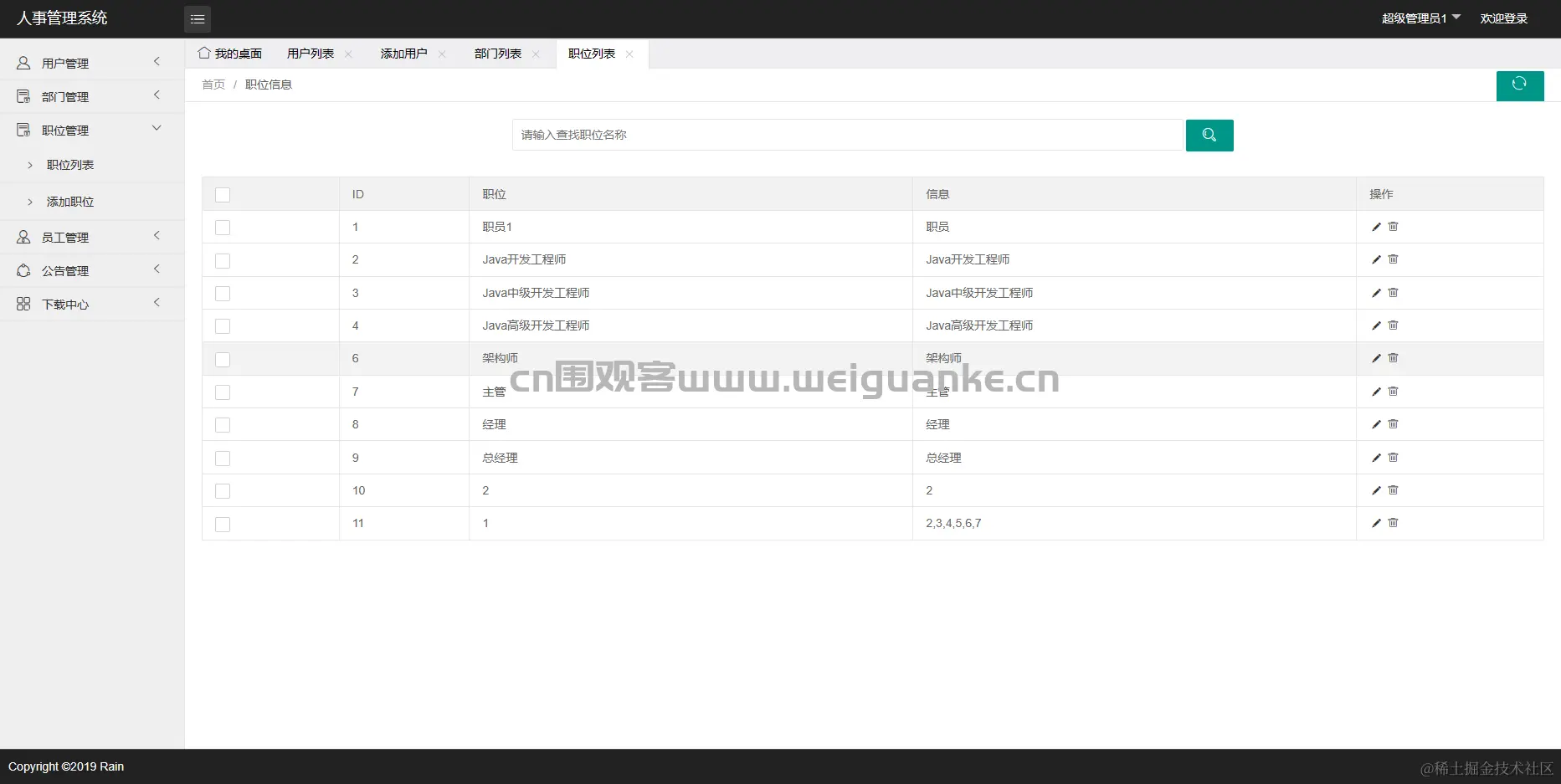
Task: Click the 欢迎登录 link
Action: coord(1504,18)
